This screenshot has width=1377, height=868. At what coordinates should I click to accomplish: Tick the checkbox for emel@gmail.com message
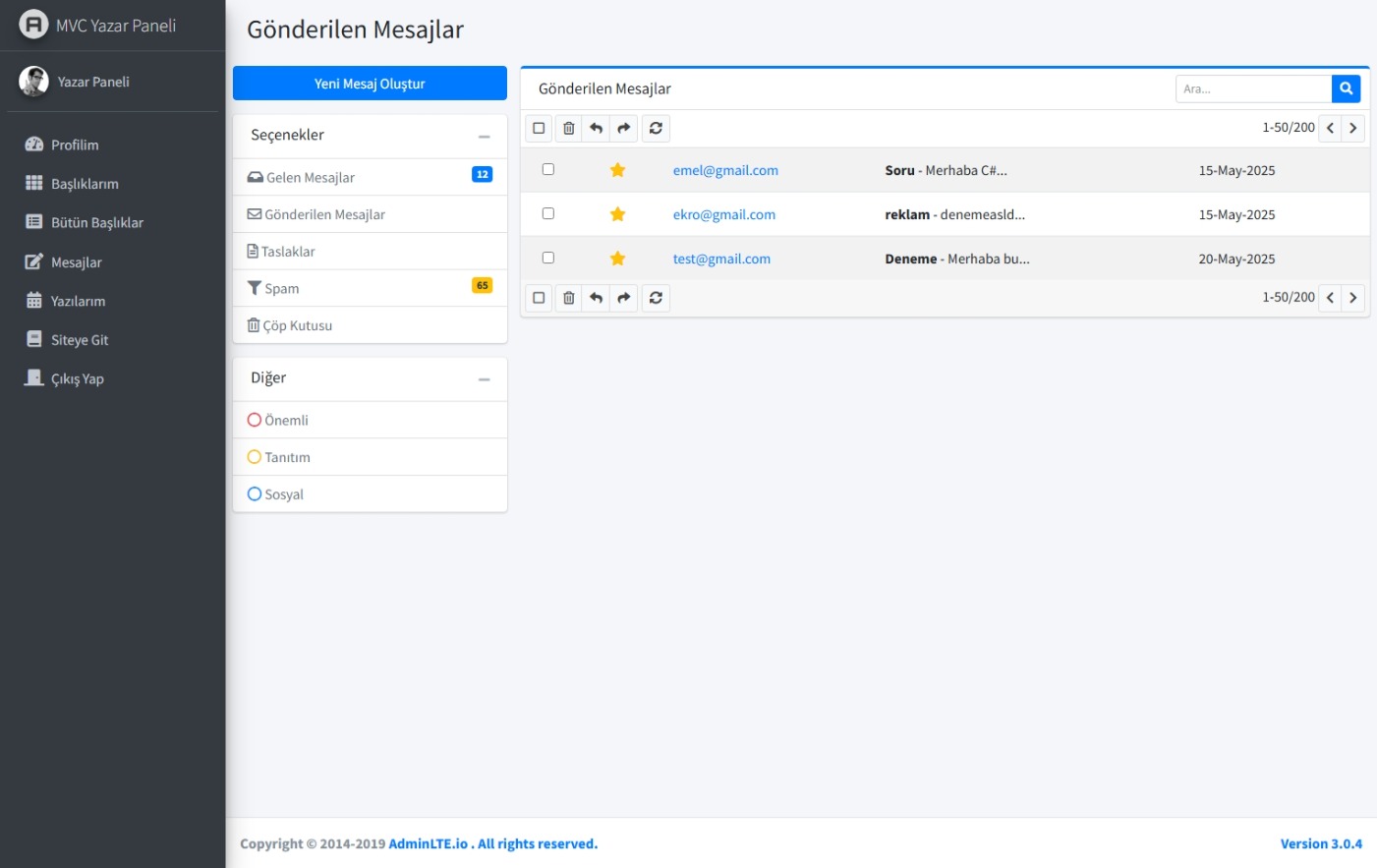pos(548,169)
